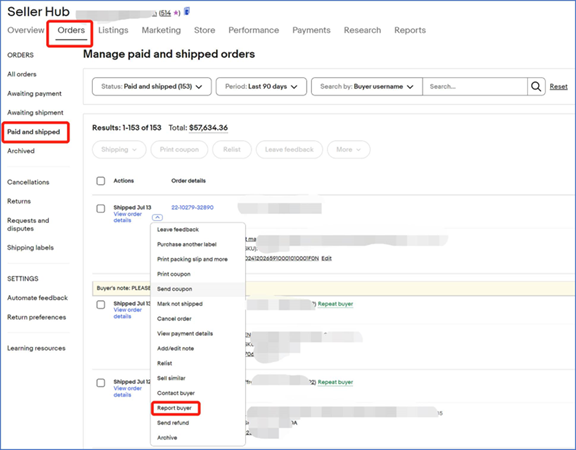Open the Performance tab
The image size is (576, 450).
[x=254, y=30]
